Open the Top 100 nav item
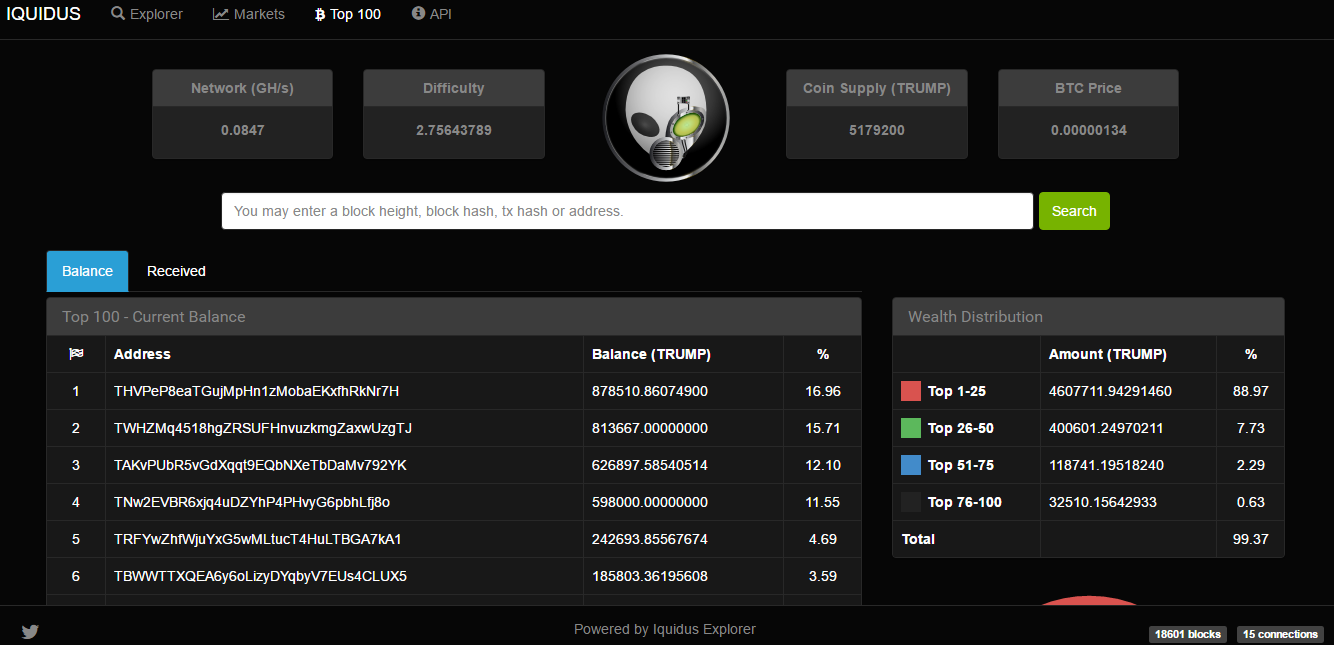 348,14
